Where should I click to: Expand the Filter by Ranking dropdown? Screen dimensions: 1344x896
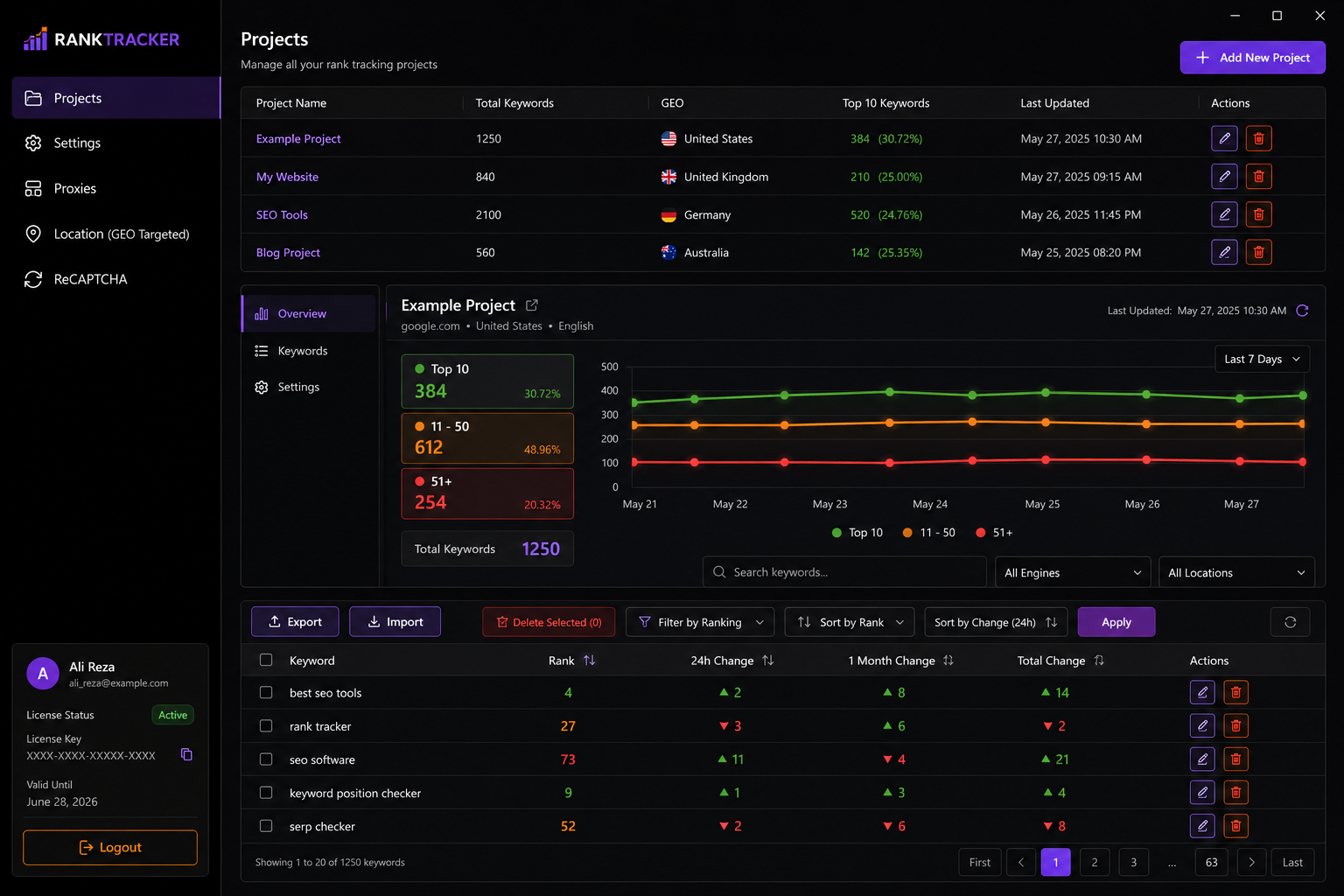700,622
